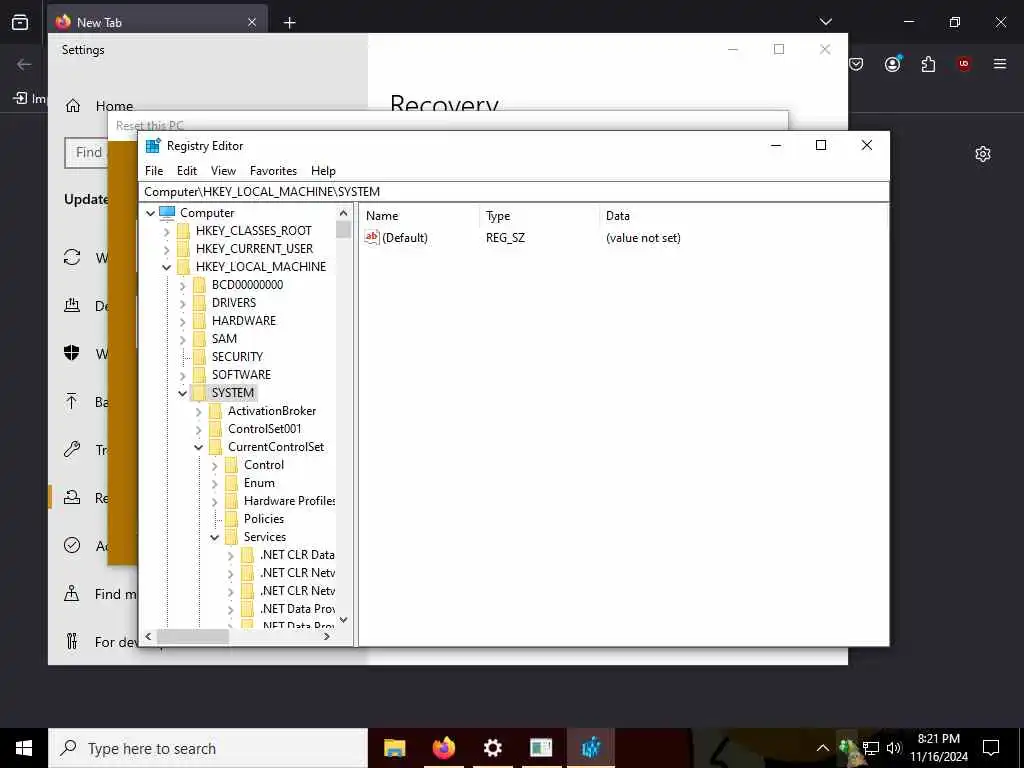The height and width of the screenshot is (768, 1024).
Task: Select the HKEY_CLASSES_ROOT folder icon
Action: (x=184, y=231)
